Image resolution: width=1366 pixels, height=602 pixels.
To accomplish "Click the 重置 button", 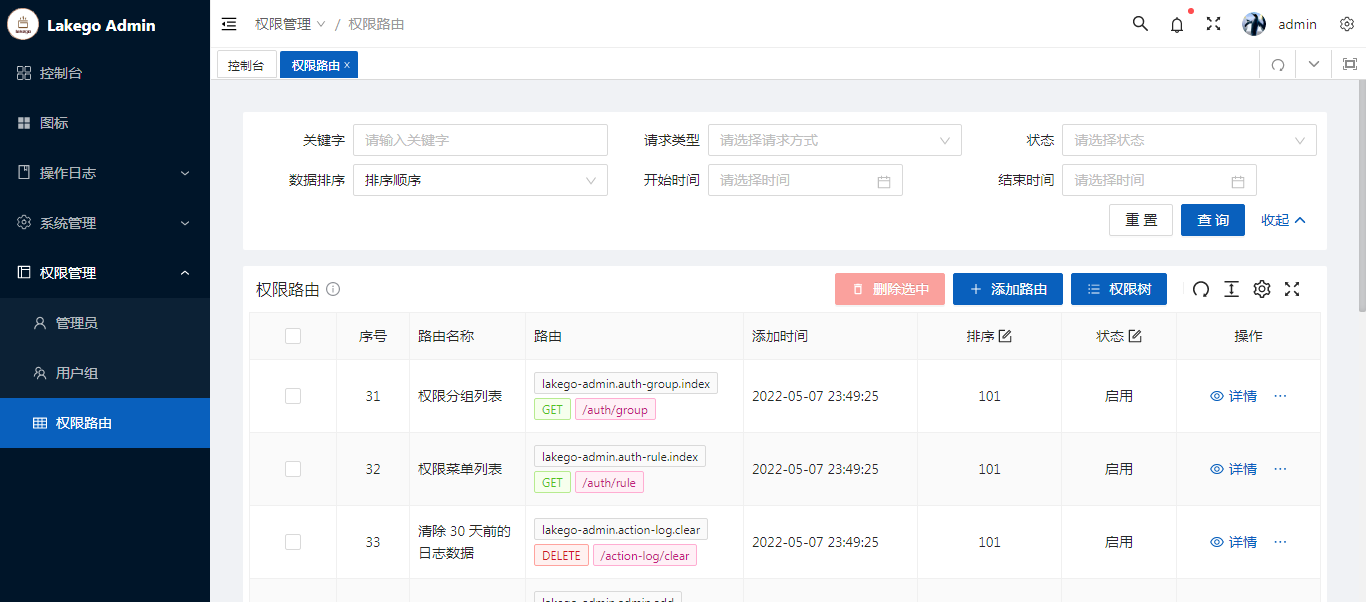I will (x=1141, y=220).
